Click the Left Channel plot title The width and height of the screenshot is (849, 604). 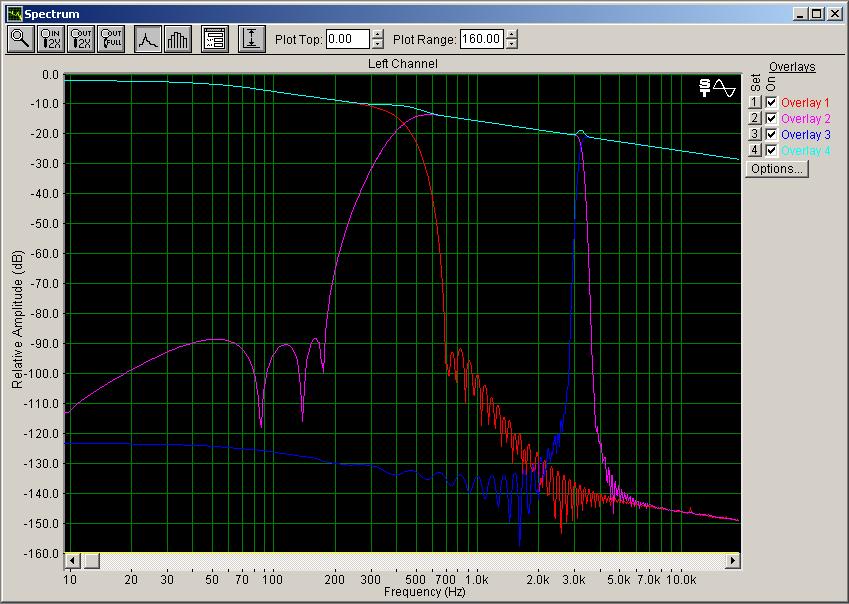pos(403,64)
